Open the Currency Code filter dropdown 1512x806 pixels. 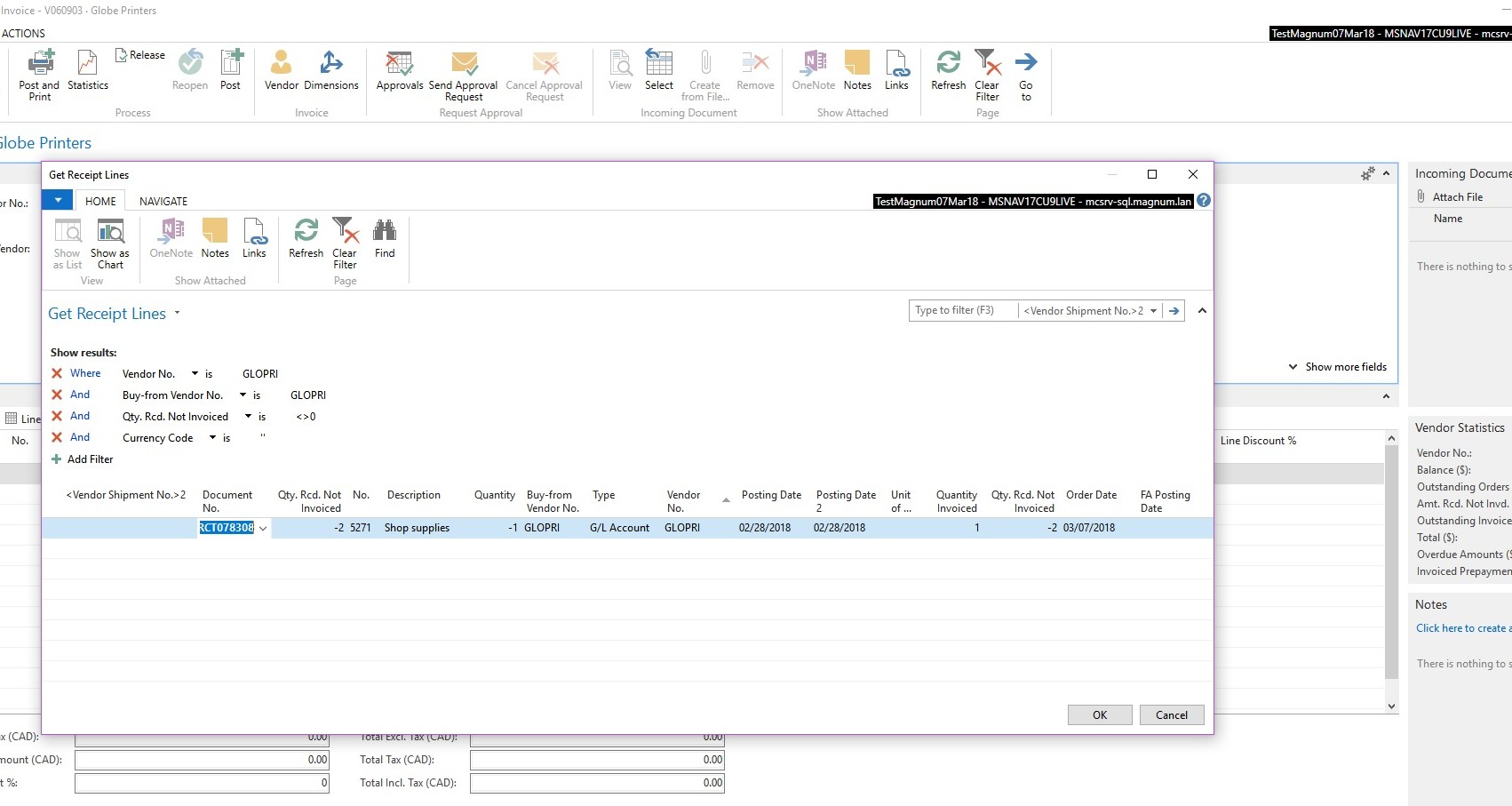(212, 437)
